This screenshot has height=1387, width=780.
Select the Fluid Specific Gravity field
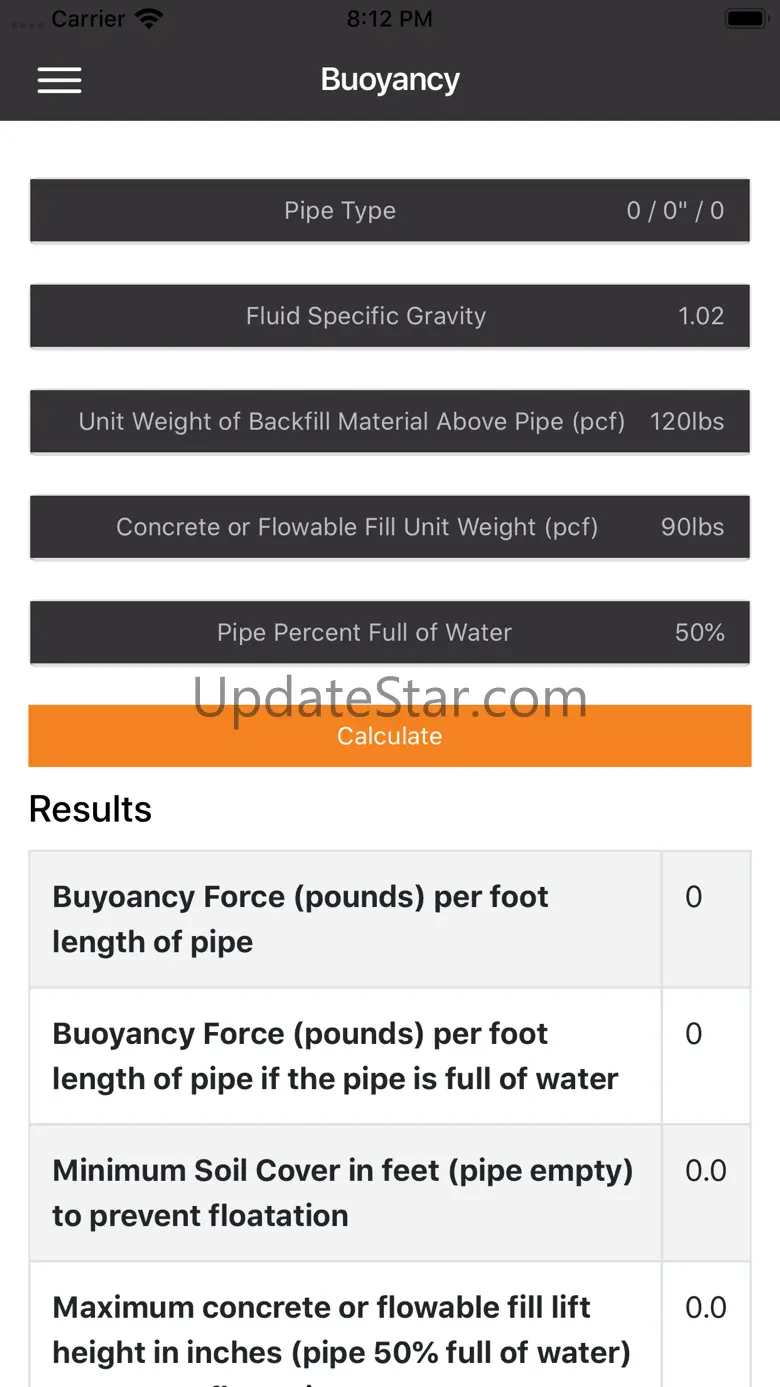[x=389, y=317]
